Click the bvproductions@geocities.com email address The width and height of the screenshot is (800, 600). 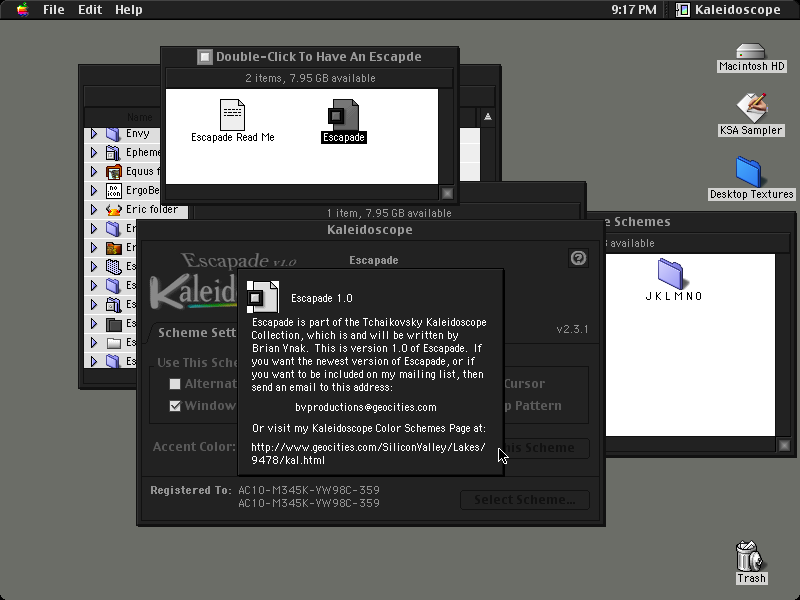pos(366,407)
